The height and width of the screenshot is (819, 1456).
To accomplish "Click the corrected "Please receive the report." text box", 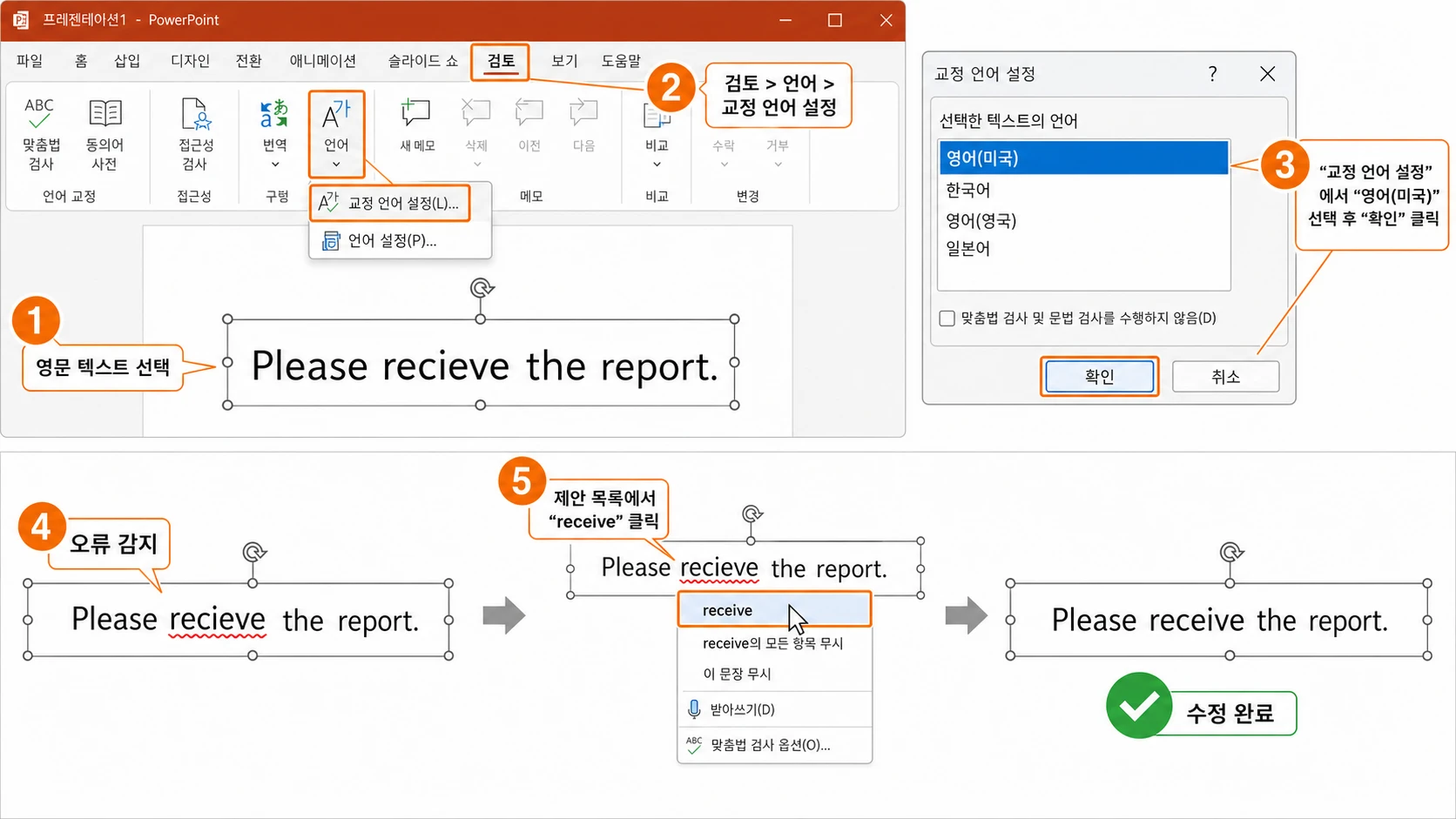I will [1219, 620].
